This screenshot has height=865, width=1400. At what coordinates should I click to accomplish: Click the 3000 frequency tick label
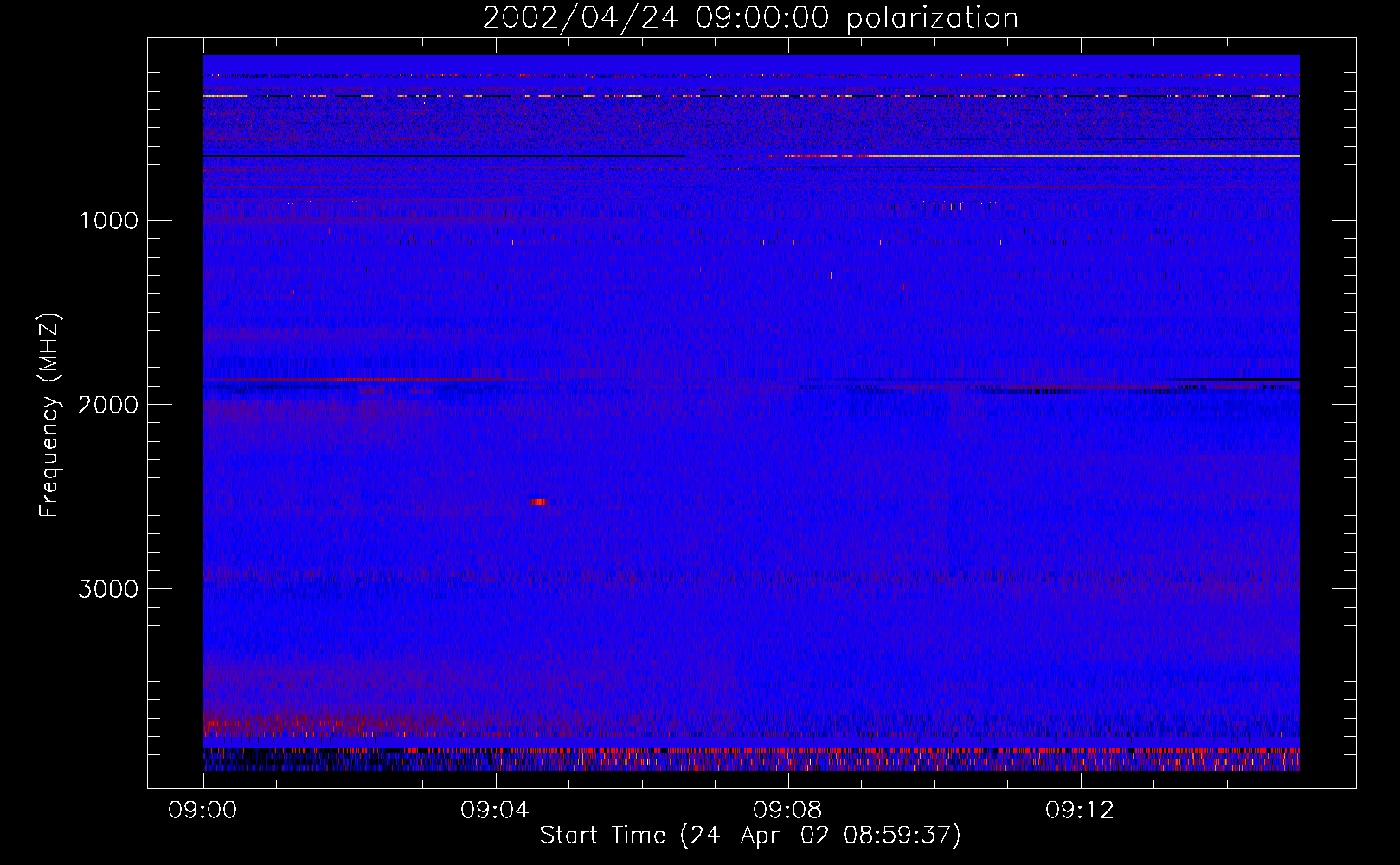[109, 589]
